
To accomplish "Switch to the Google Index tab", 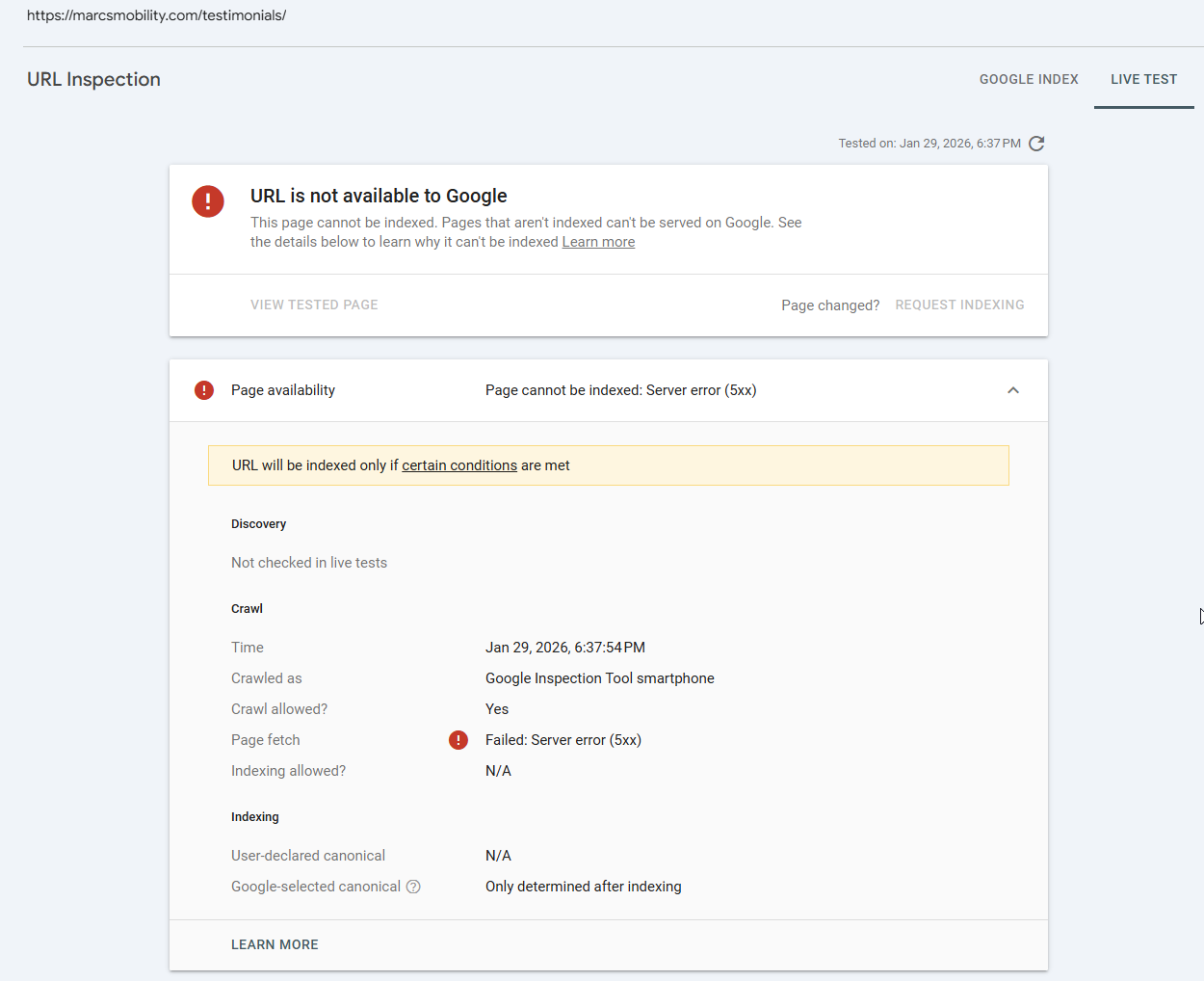I will pyautogui.click(x=1029, y=79).
